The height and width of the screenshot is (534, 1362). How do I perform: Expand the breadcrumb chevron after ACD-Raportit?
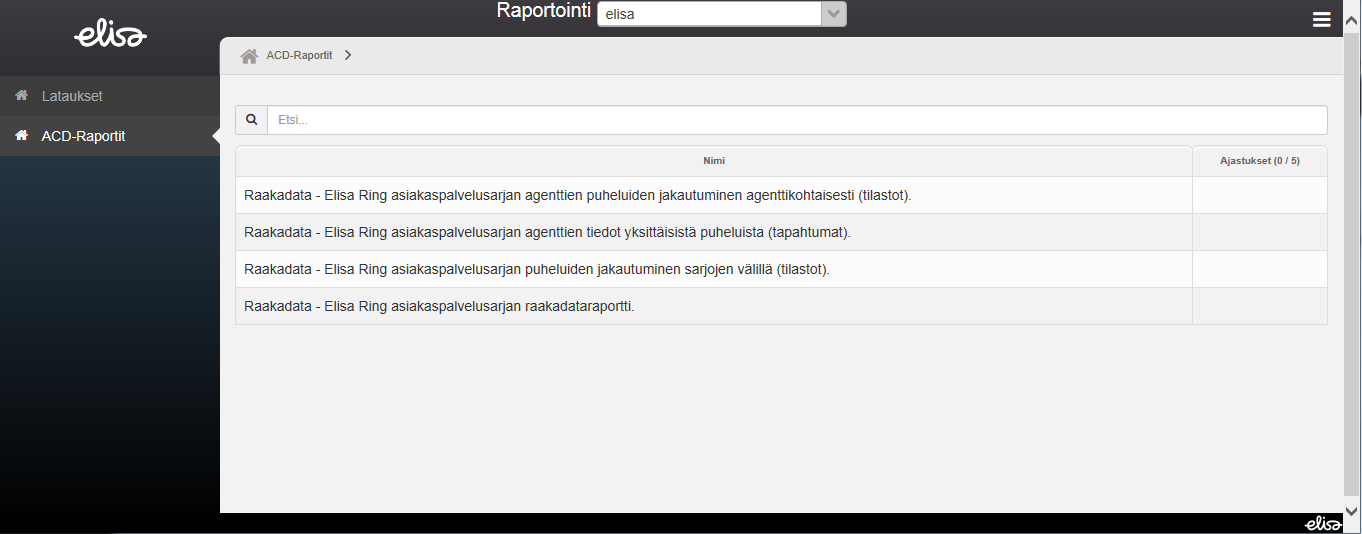(347, 56)
